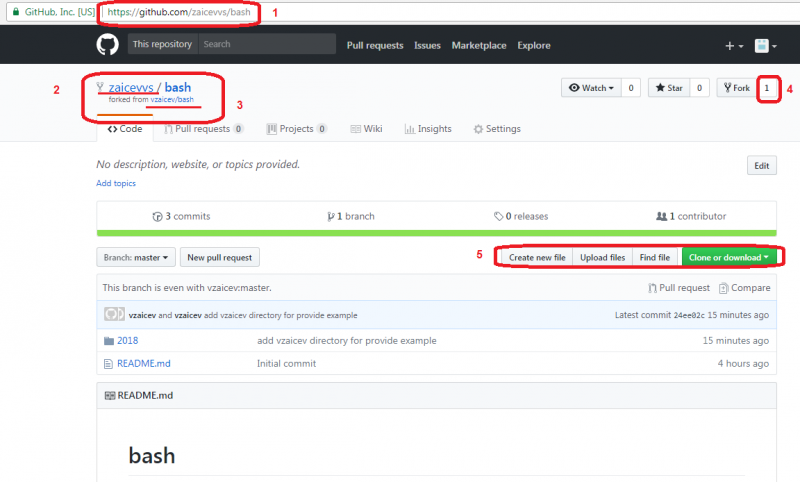Screen dimensions: 800x482
Task: Open the Insights tab
Action: 428,129
